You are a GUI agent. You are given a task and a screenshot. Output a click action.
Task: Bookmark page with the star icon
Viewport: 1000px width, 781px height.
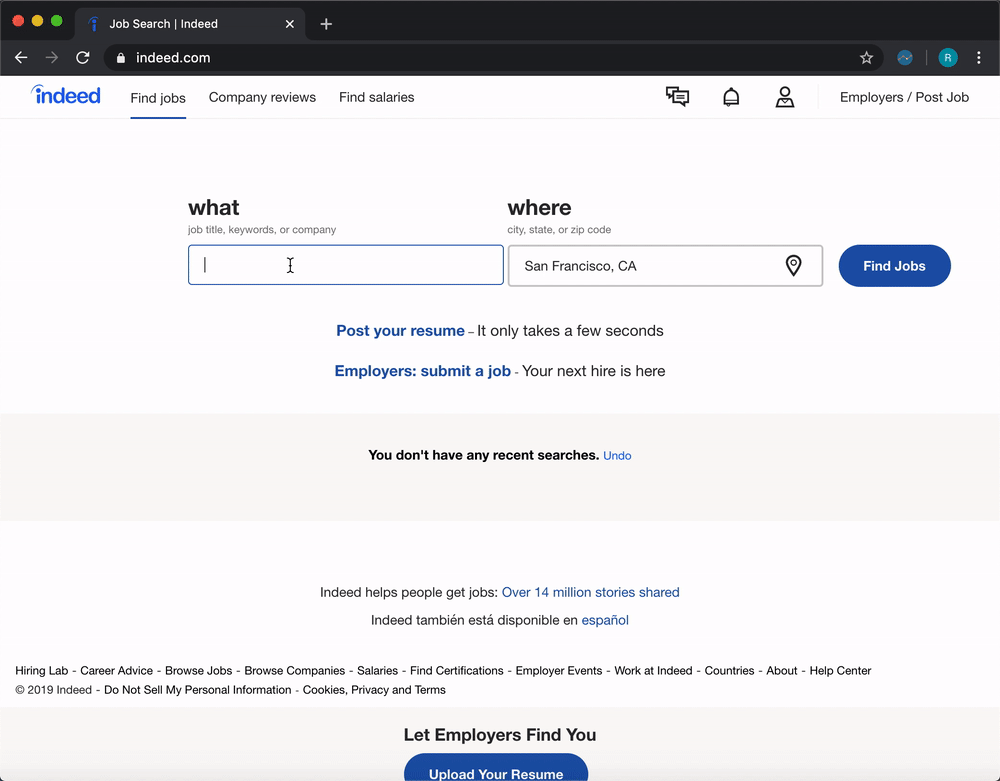(866, 58)
